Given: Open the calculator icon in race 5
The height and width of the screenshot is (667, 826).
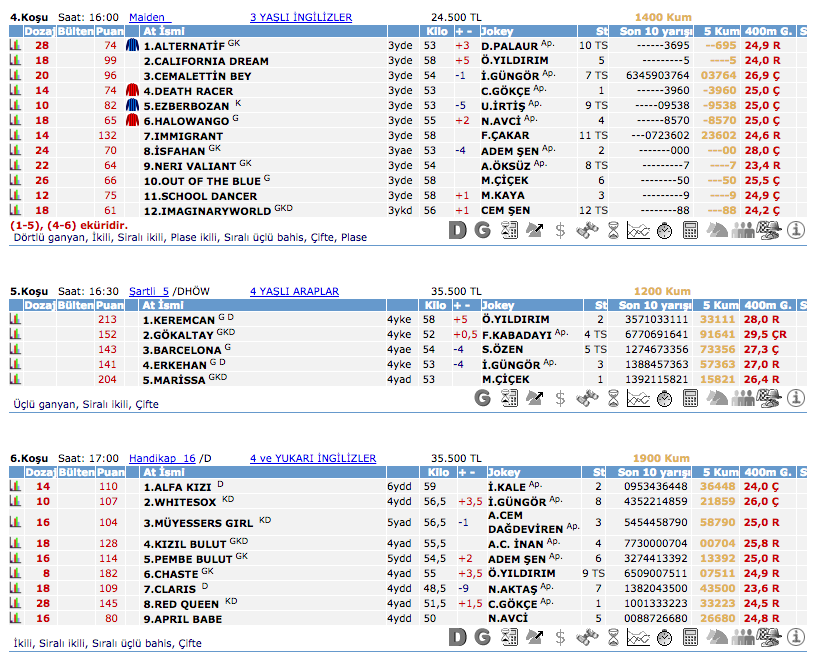Looking at the screenshot, I should (690, 398).
